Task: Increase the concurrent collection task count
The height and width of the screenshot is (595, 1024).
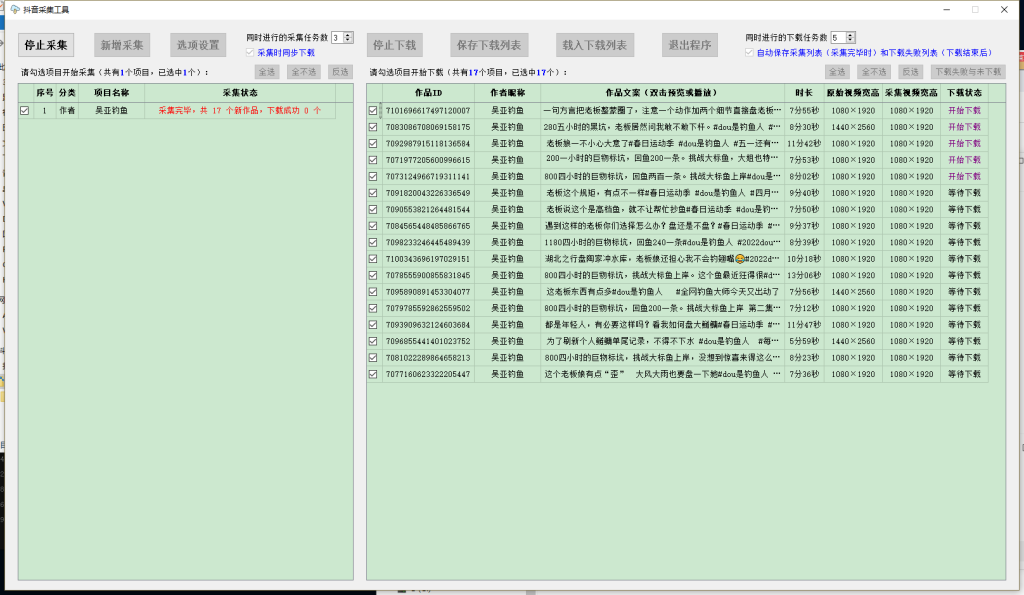Action: (348, 35)
